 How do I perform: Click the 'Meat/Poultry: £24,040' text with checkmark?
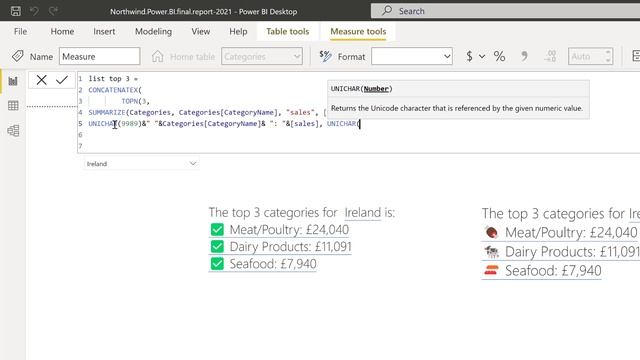point(289,230)
